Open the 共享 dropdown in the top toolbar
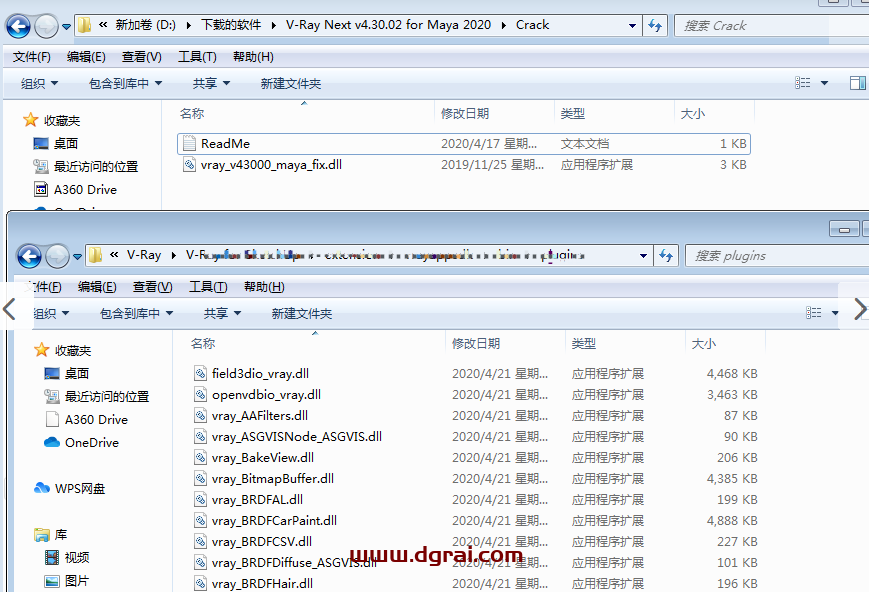 (x=211, y=84)
